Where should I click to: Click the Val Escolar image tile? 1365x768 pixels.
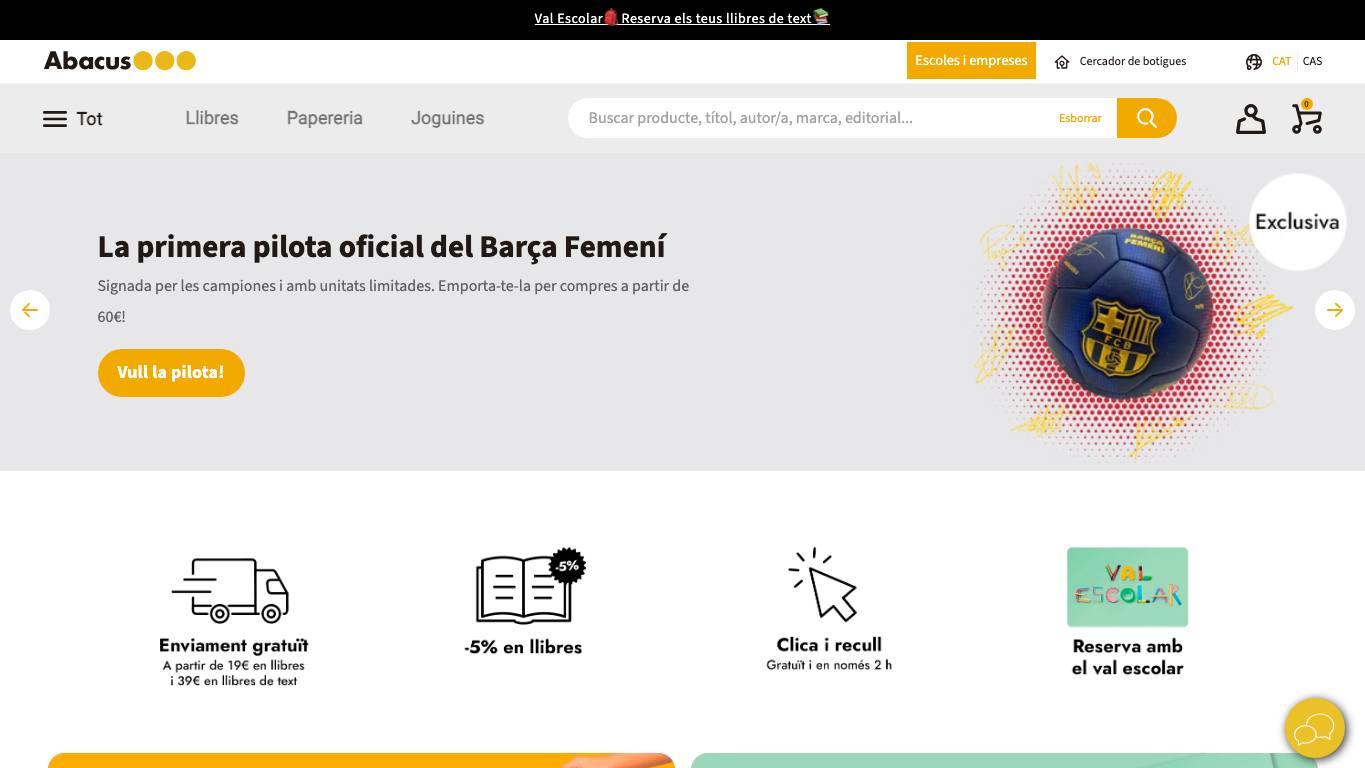tap(1127, 587)
